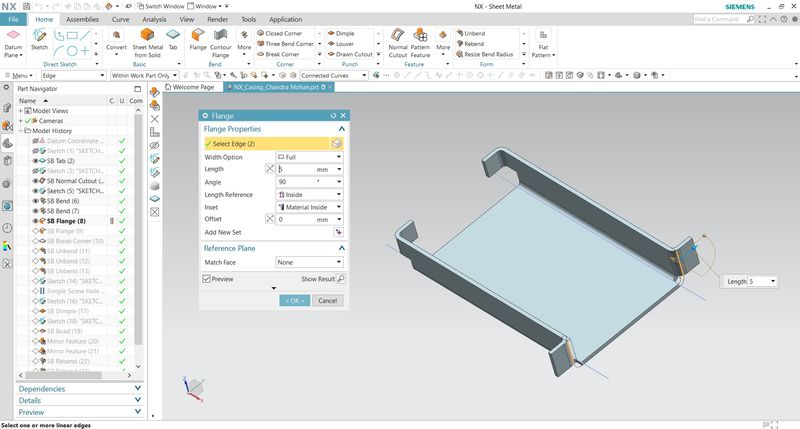Click the Flange dialog reset icon
The height and width of the screenshot is (429, 800).
(333, 116)
